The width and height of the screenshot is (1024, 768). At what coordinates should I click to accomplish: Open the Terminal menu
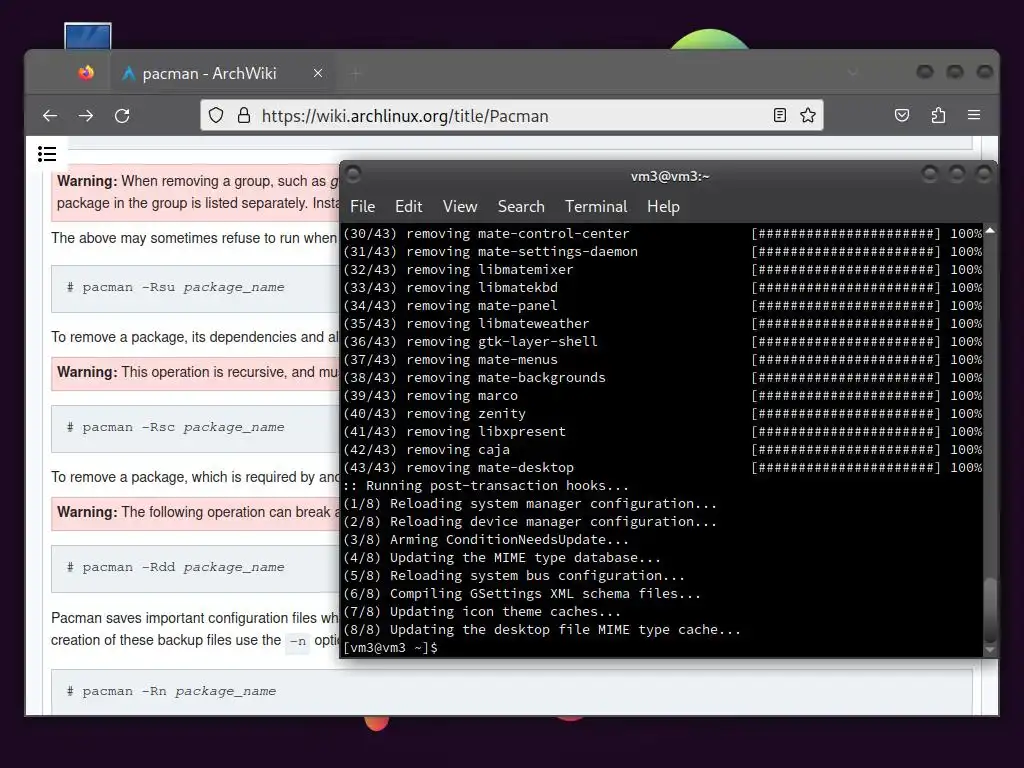click(596, 206)
